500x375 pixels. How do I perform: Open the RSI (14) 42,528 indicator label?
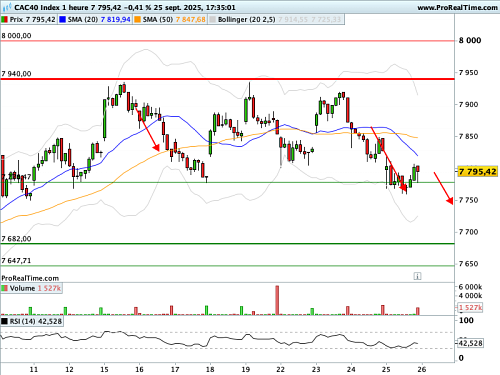(x=36, y=321)
